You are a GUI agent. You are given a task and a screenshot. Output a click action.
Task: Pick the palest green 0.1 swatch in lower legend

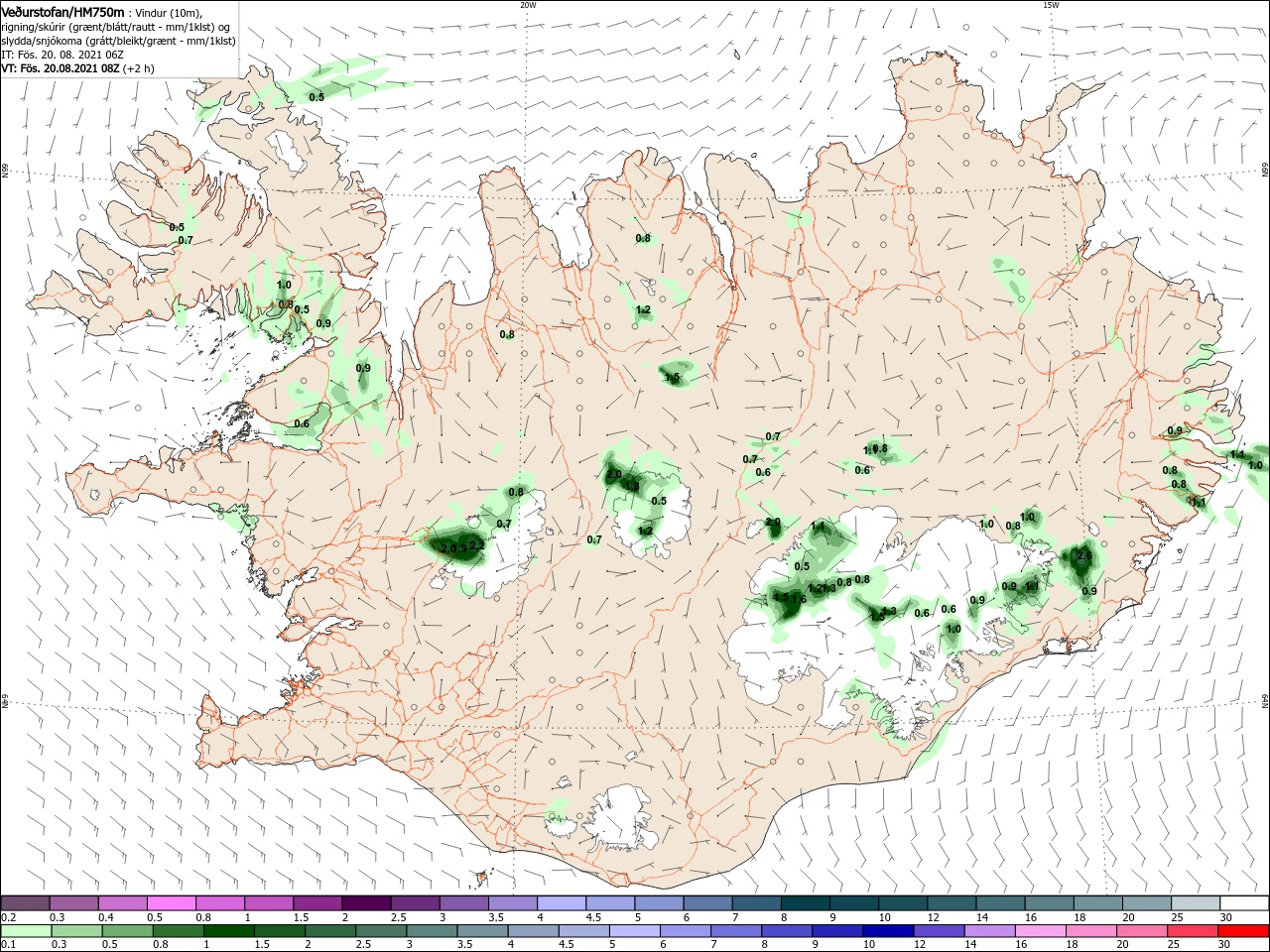tap(25, 931)
